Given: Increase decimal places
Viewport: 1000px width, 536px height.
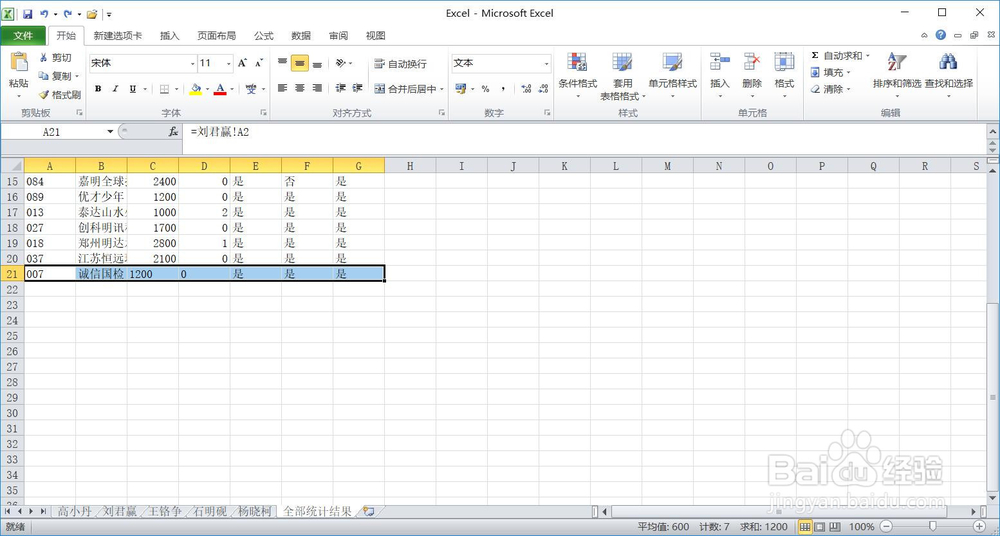Looking at the screenshot, I should [526, 89].
